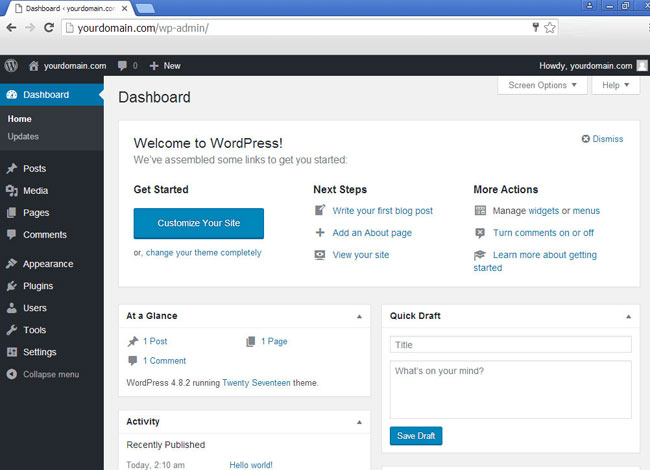
Task: Click the Customize Your Site button
Action: coord(199,223)
